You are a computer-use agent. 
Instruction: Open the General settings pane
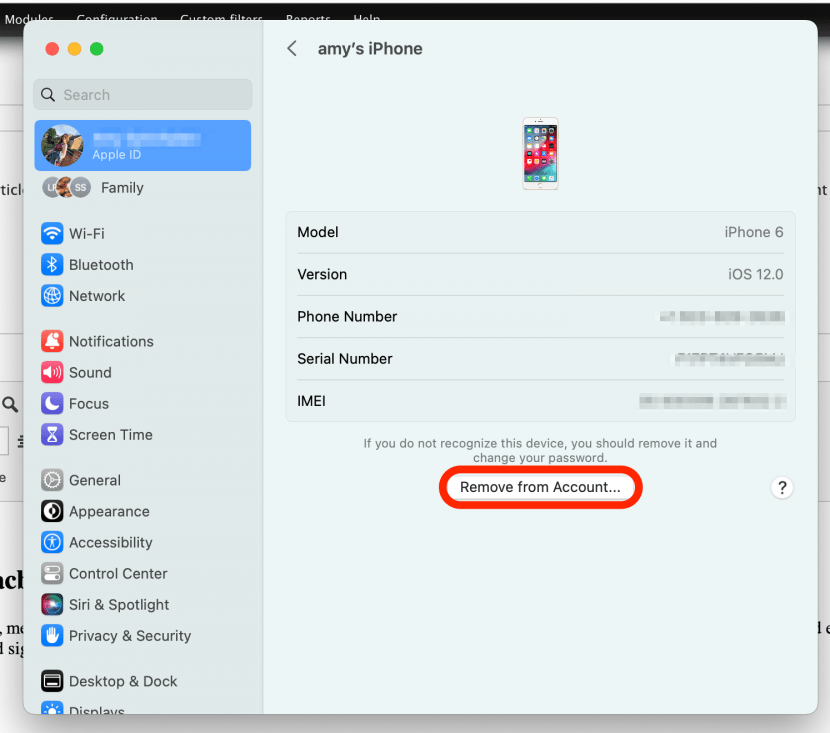[x=95, y=480]
